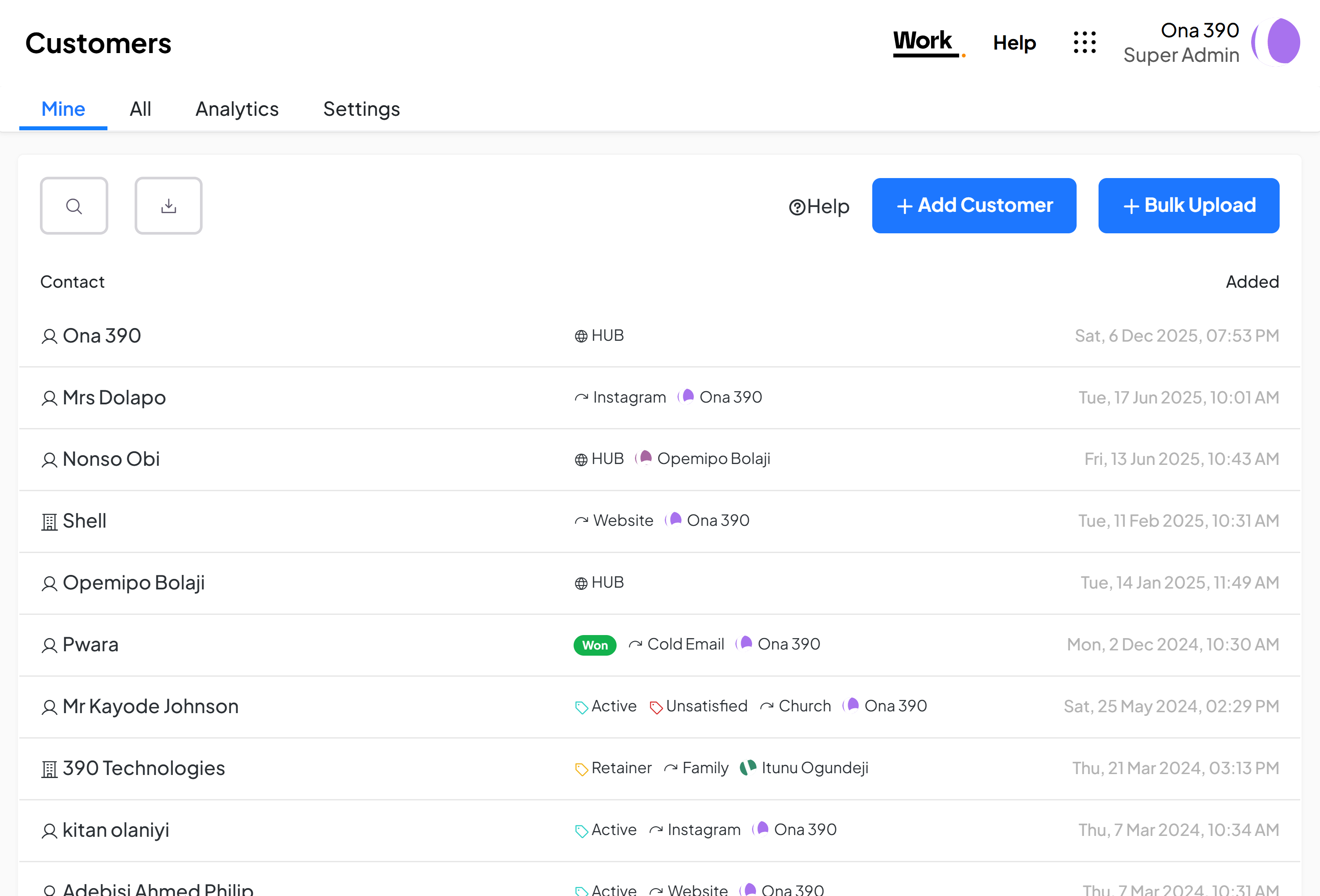
Task: Click the Help item in top navigation
Action: coord(1014,43)
